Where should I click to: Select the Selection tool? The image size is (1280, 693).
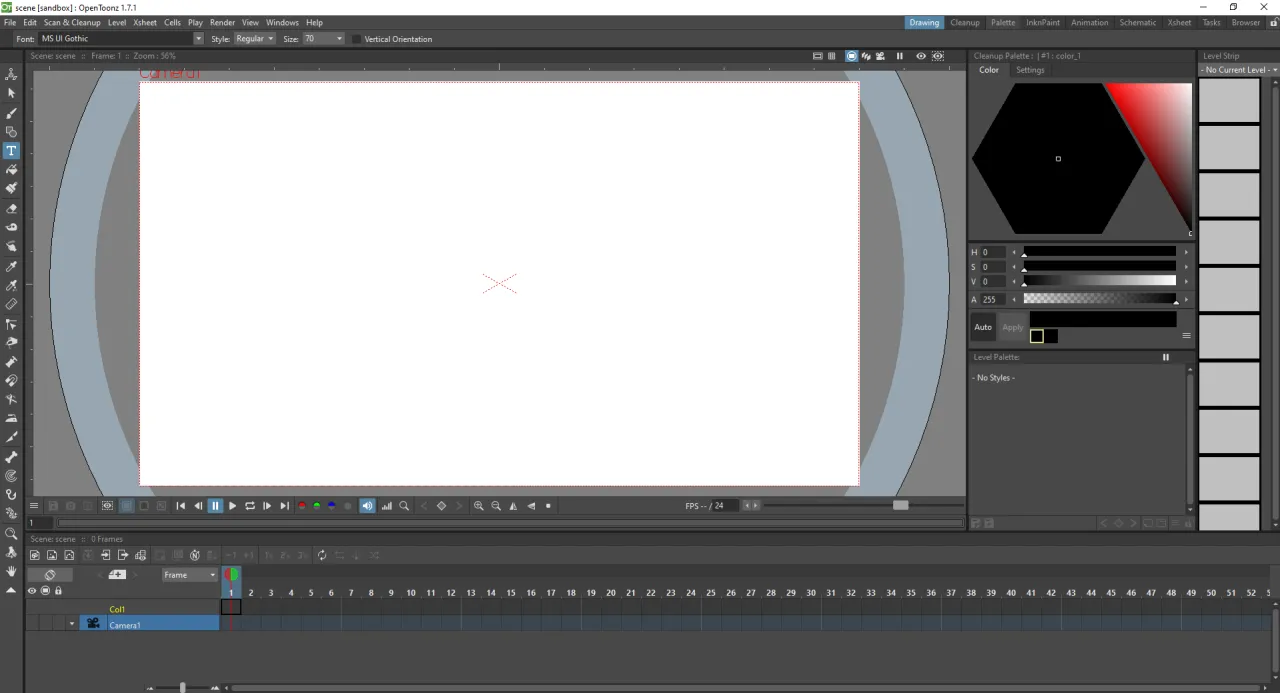point(11,92)
